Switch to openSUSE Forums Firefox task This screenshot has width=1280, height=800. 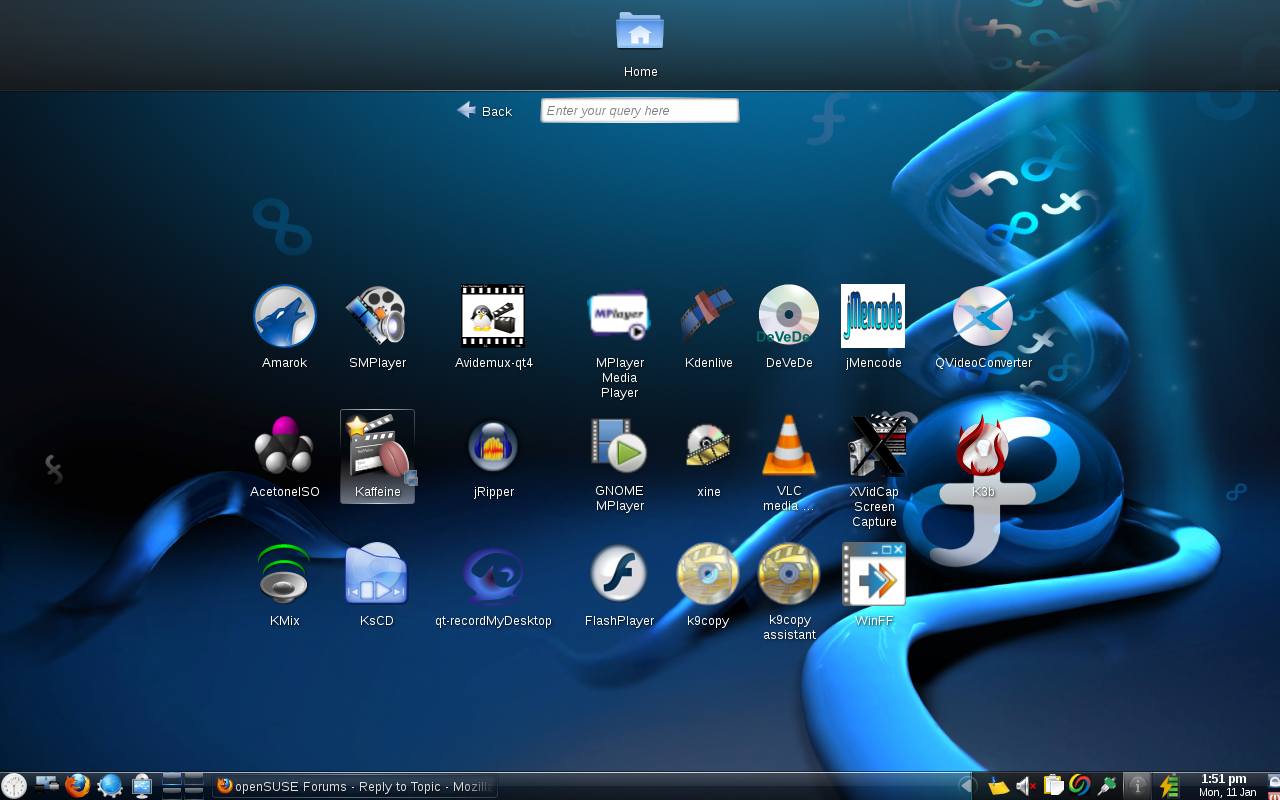tap(355, 787)
